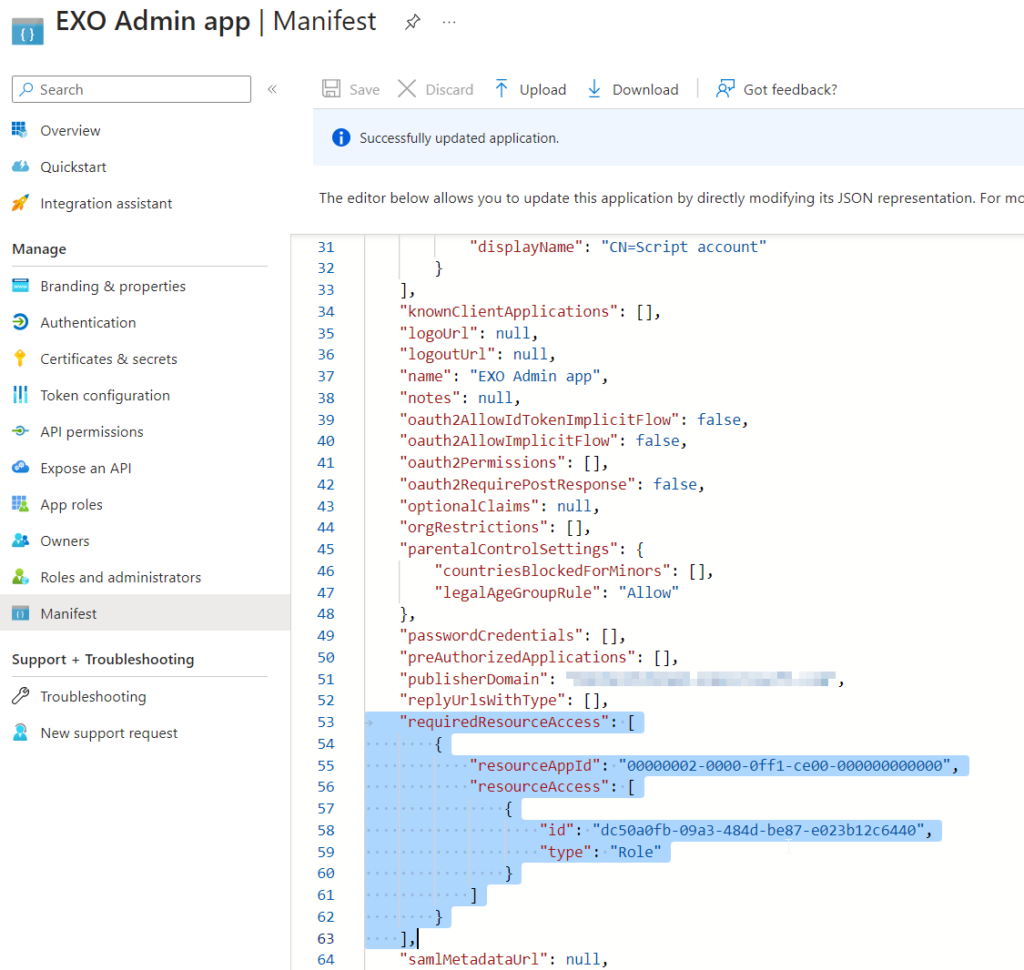This screenshot has height=970, width=1024.
Task: Click the Save toolbar icon
Action: click(x=331, y=89)
